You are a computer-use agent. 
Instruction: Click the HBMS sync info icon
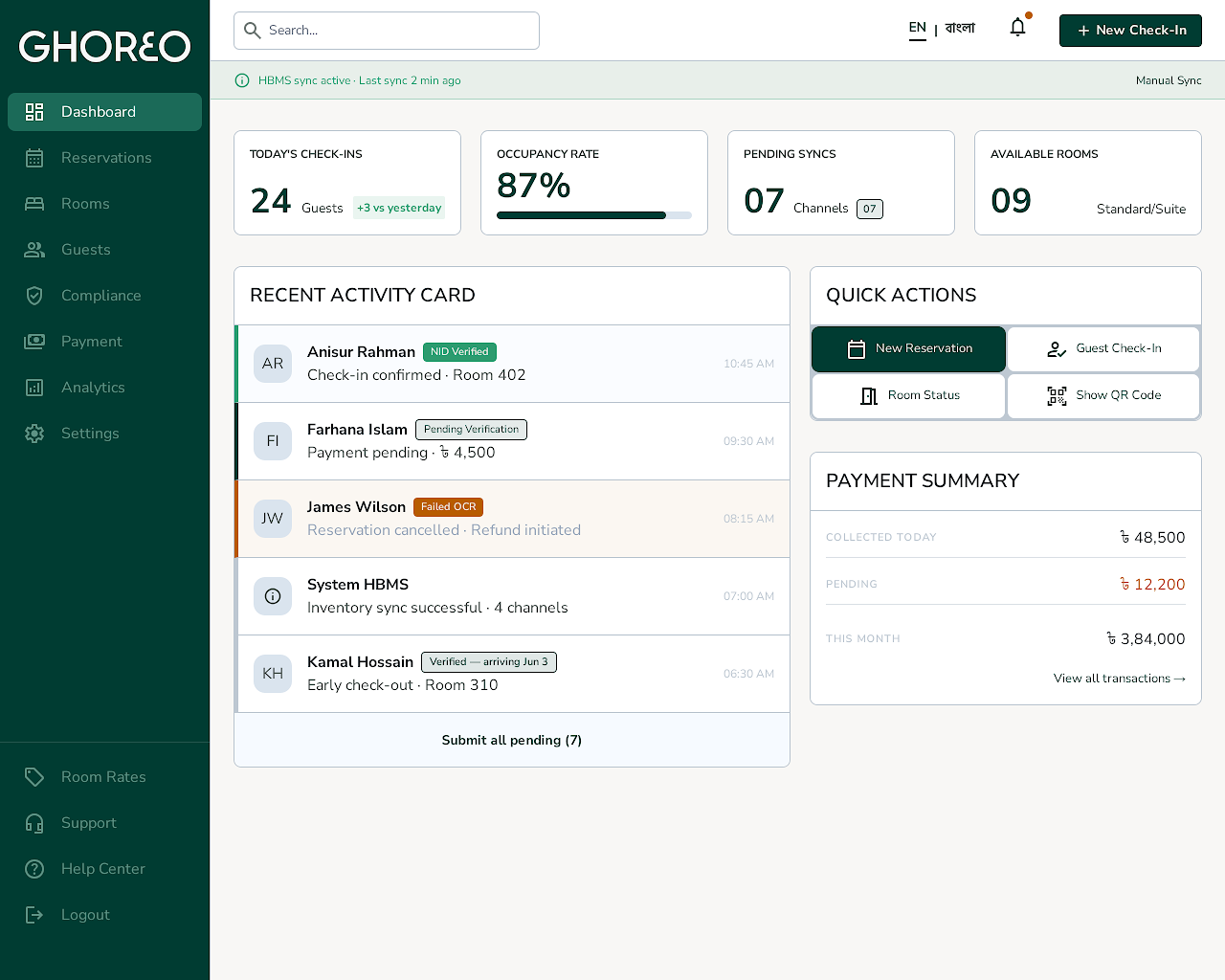coord(242,80)
